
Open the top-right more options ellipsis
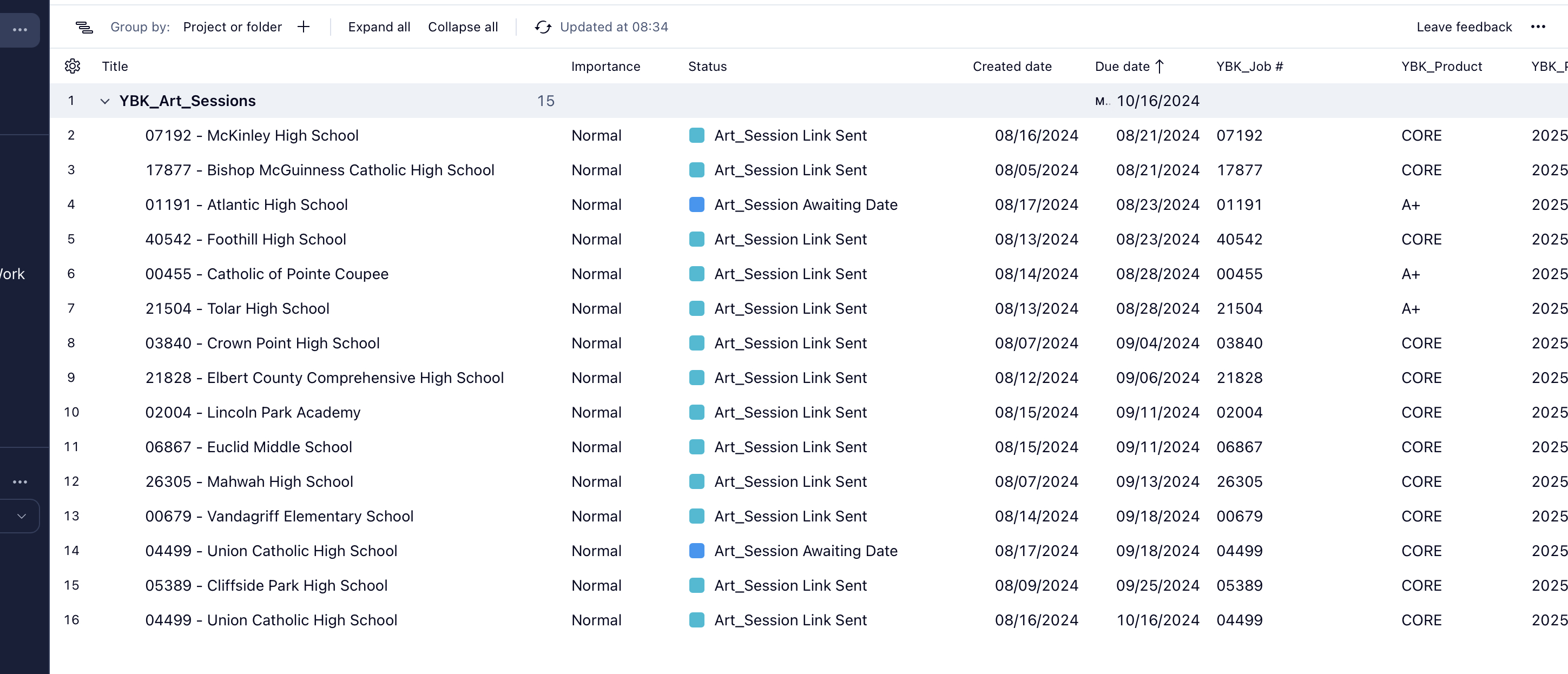1538,27
